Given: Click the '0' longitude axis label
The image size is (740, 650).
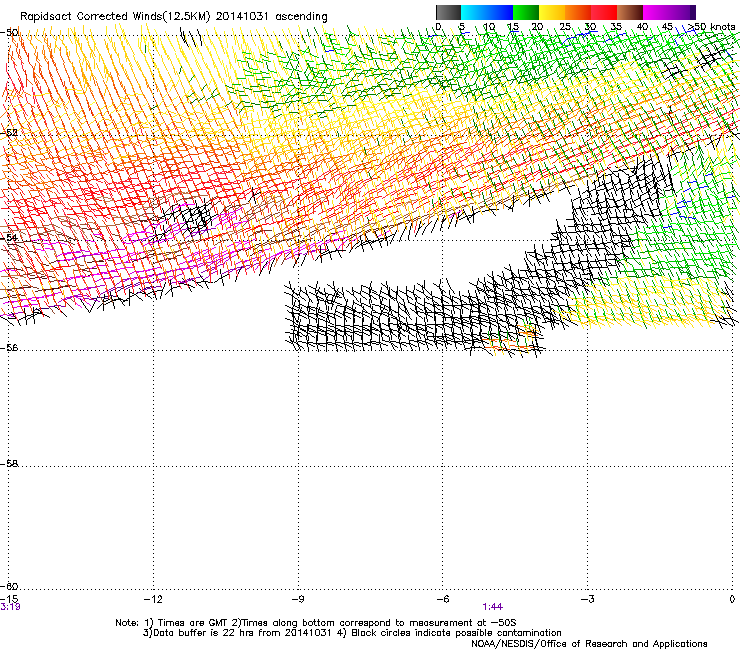Looking at the screenshot, I should [732, 599].
